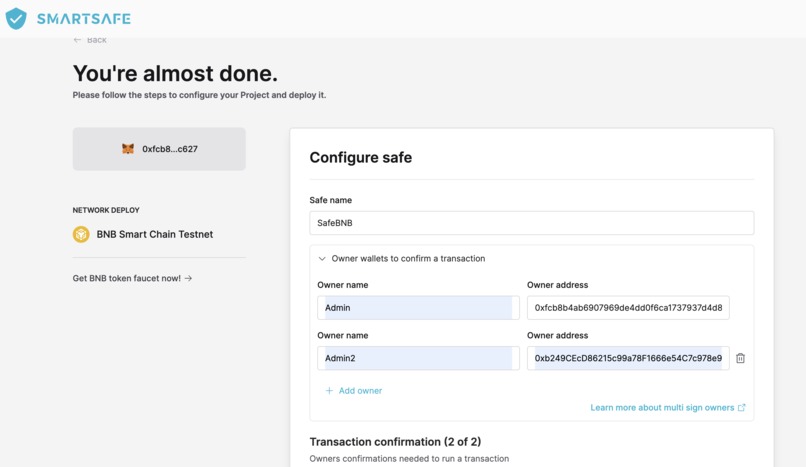Click NETWORK DEPLOY label
This screenshot has height=467, width=806.
click(x=106, y=210)
